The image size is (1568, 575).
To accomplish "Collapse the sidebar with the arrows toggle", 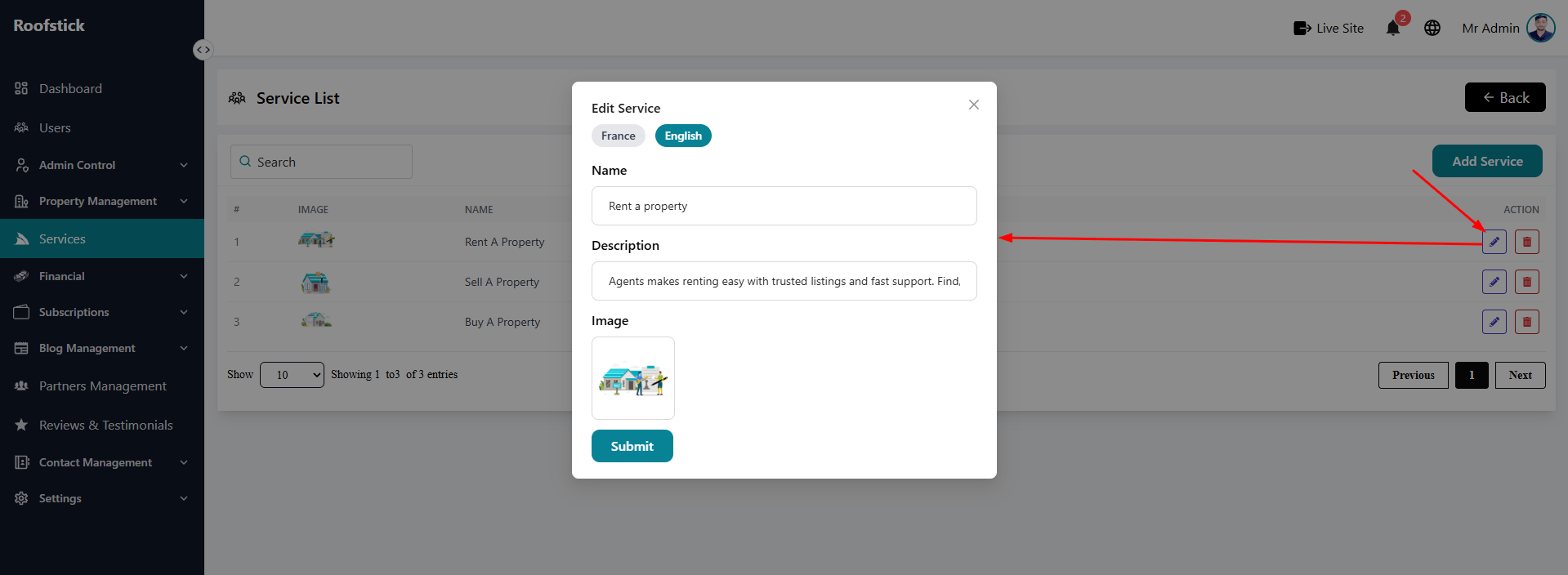I will 203,50.
